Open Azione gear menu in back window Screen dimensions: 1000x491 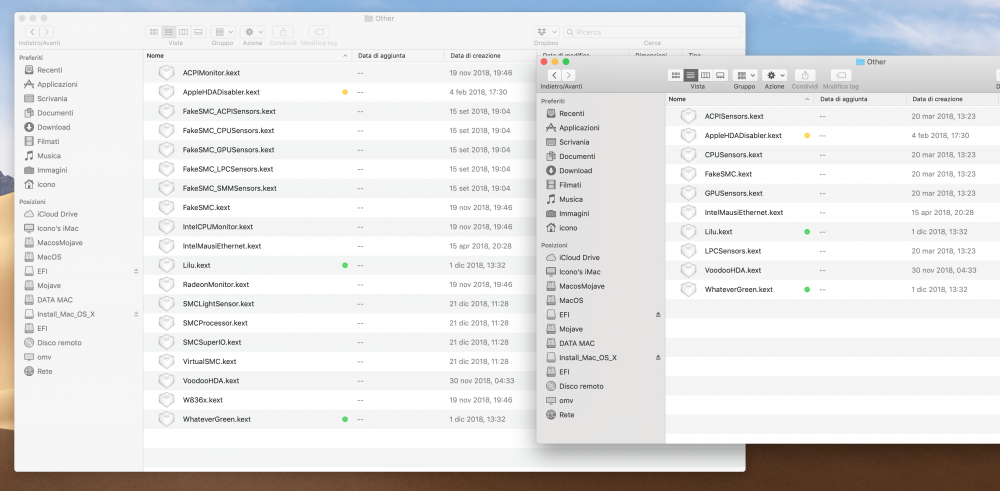click(253, 32)
